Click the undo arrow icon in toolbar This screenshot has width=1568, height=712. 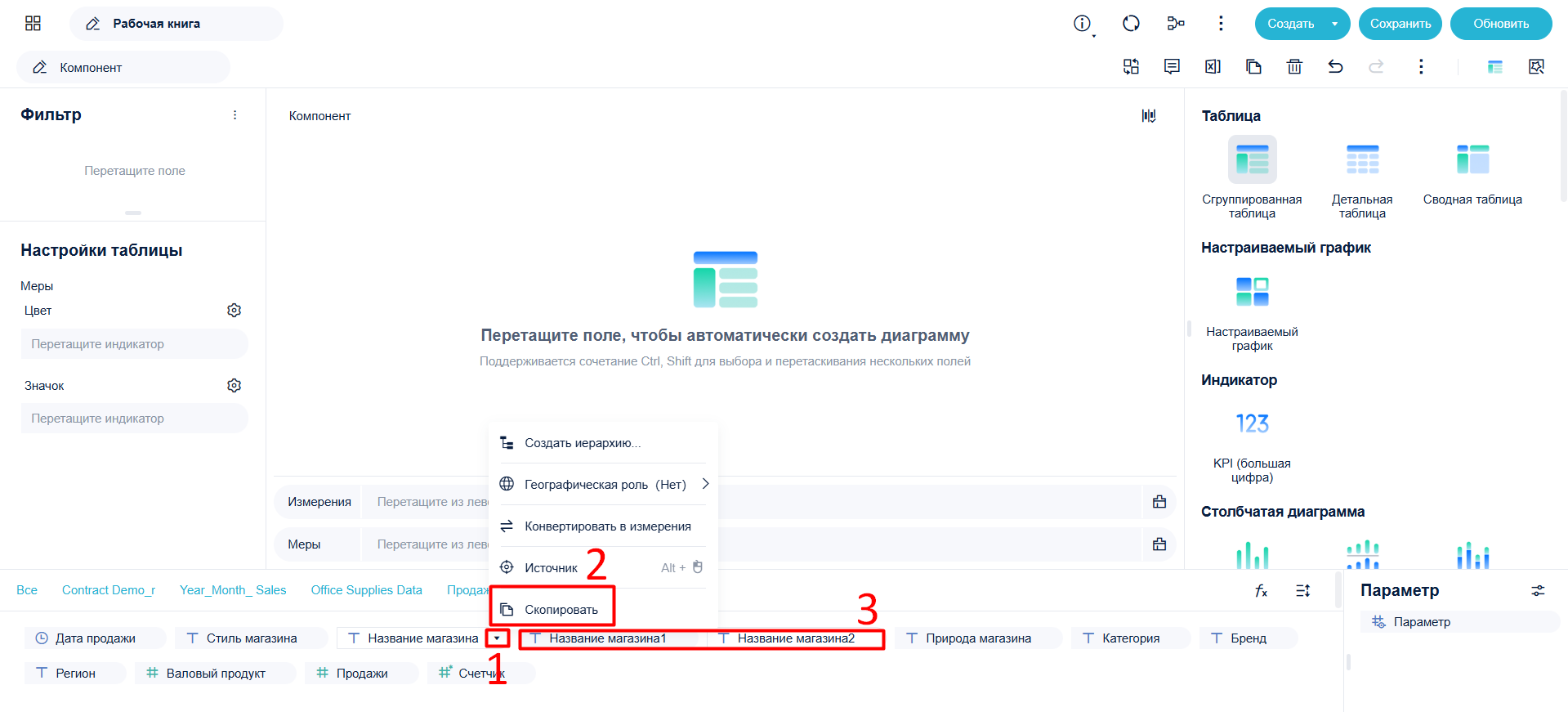pos(1335,67)
